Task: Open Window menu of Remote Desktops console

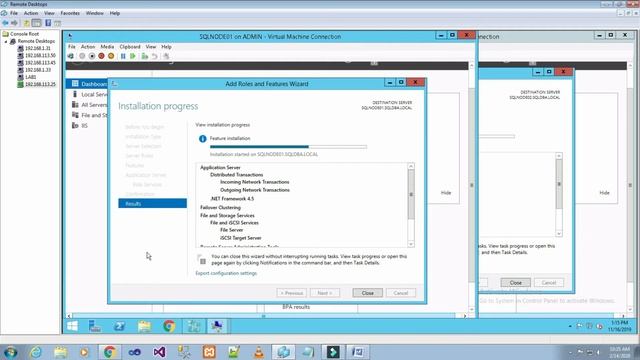Action: click(95, 13)
